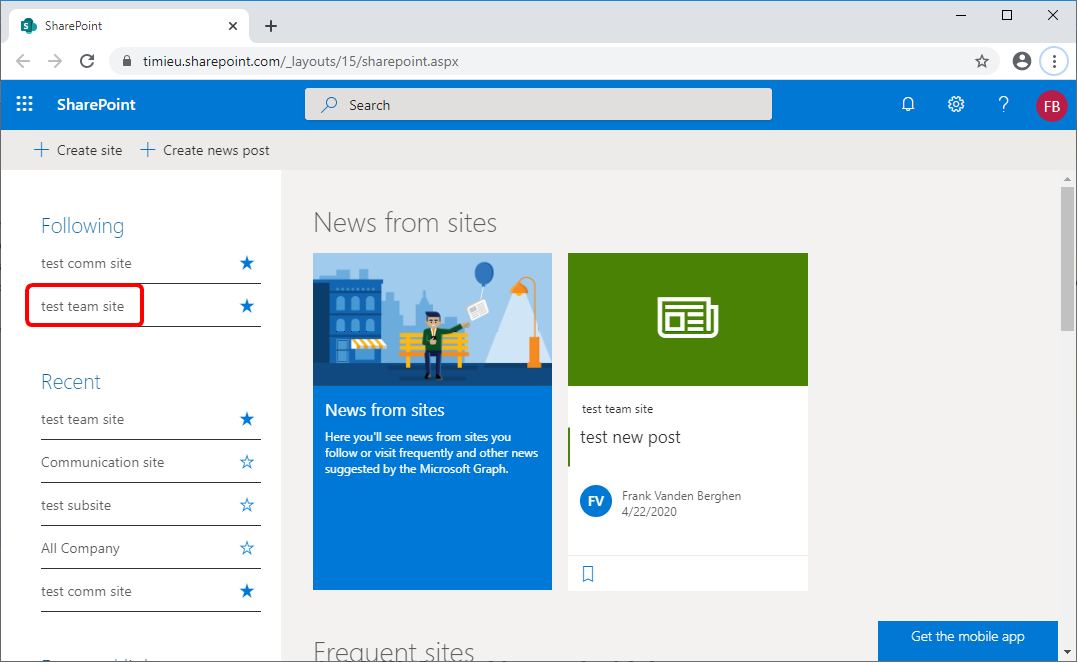Follow All Company via its star
Viewport: 1078px width, 663px height.
coord(247,548)
